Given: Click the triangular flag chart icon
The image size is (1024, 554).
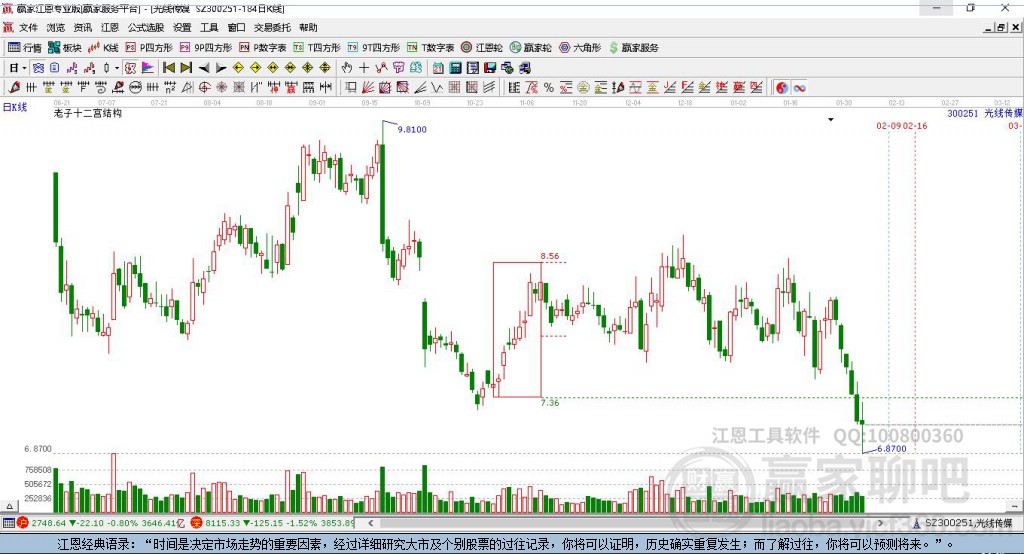Looking at the screenshot, I should coord(148,68).
